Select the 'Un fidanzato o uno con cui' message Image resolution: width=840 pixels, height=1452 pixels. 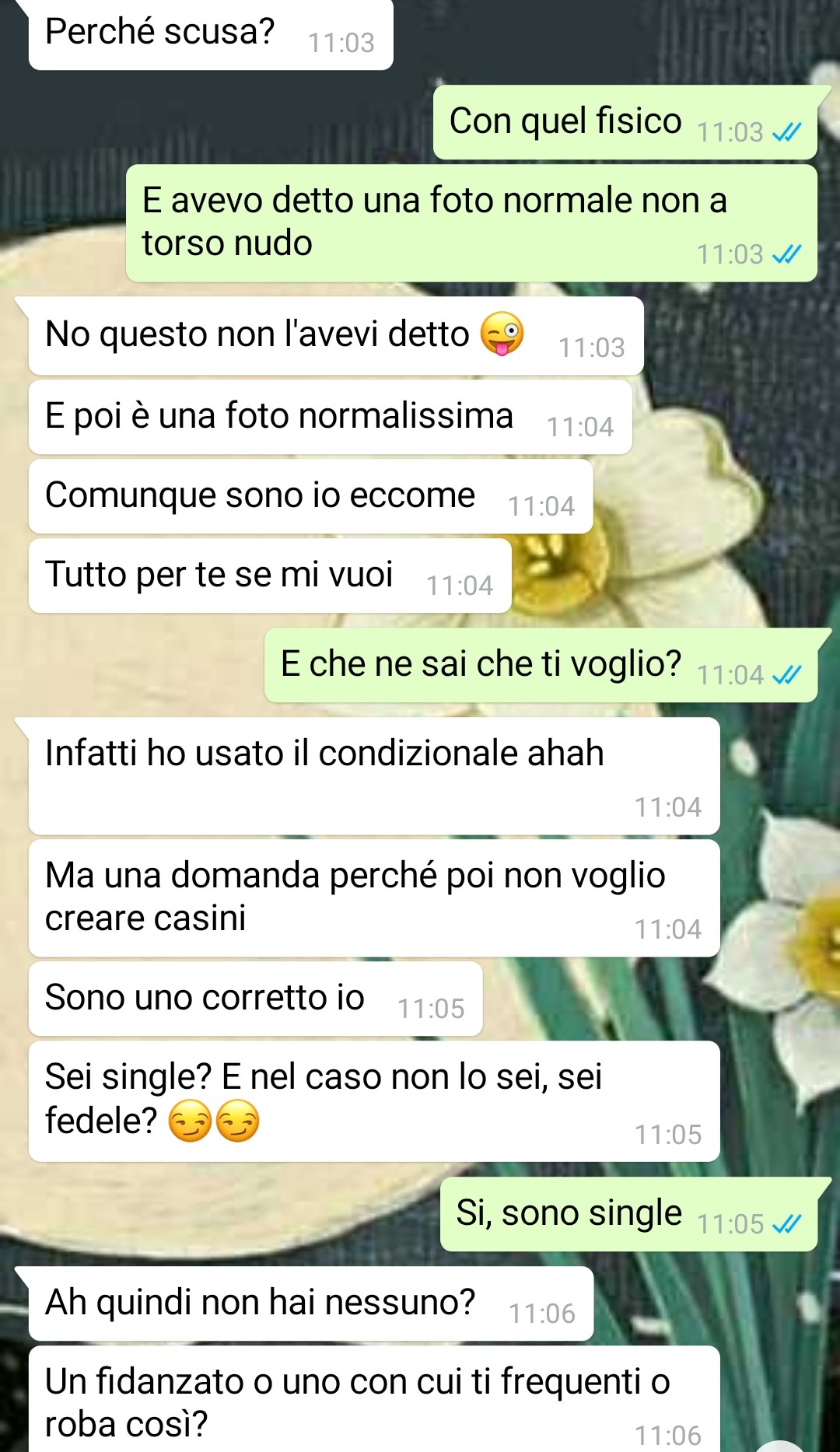374,1399
